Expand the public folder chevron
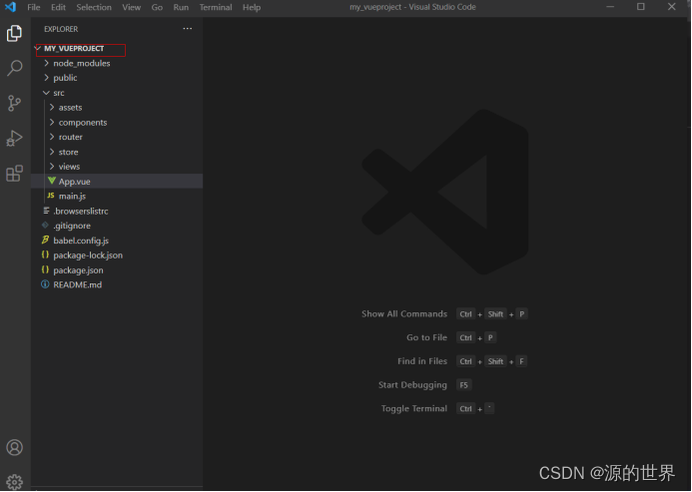The width and height of the screenshot is (692, 492). 46,78
